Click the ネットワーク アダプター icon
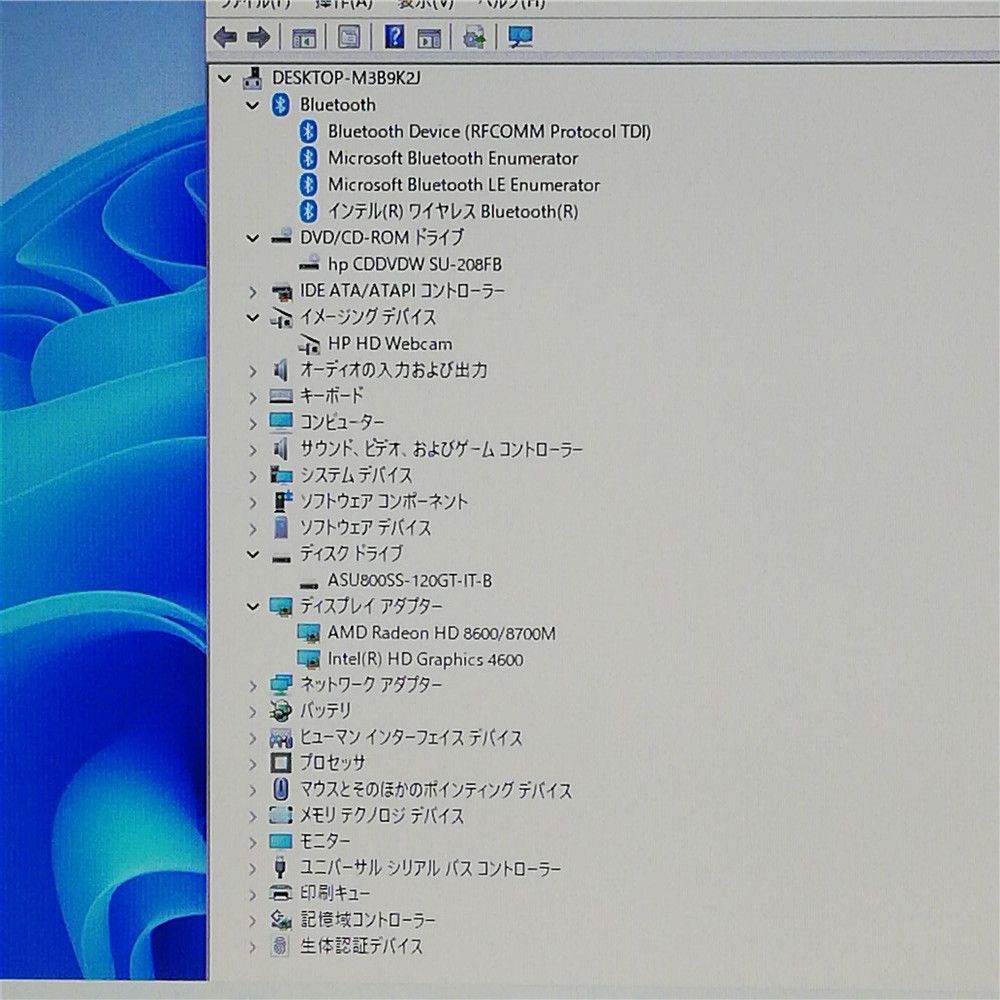The image size is (1000, 1000). pos(281,685)
